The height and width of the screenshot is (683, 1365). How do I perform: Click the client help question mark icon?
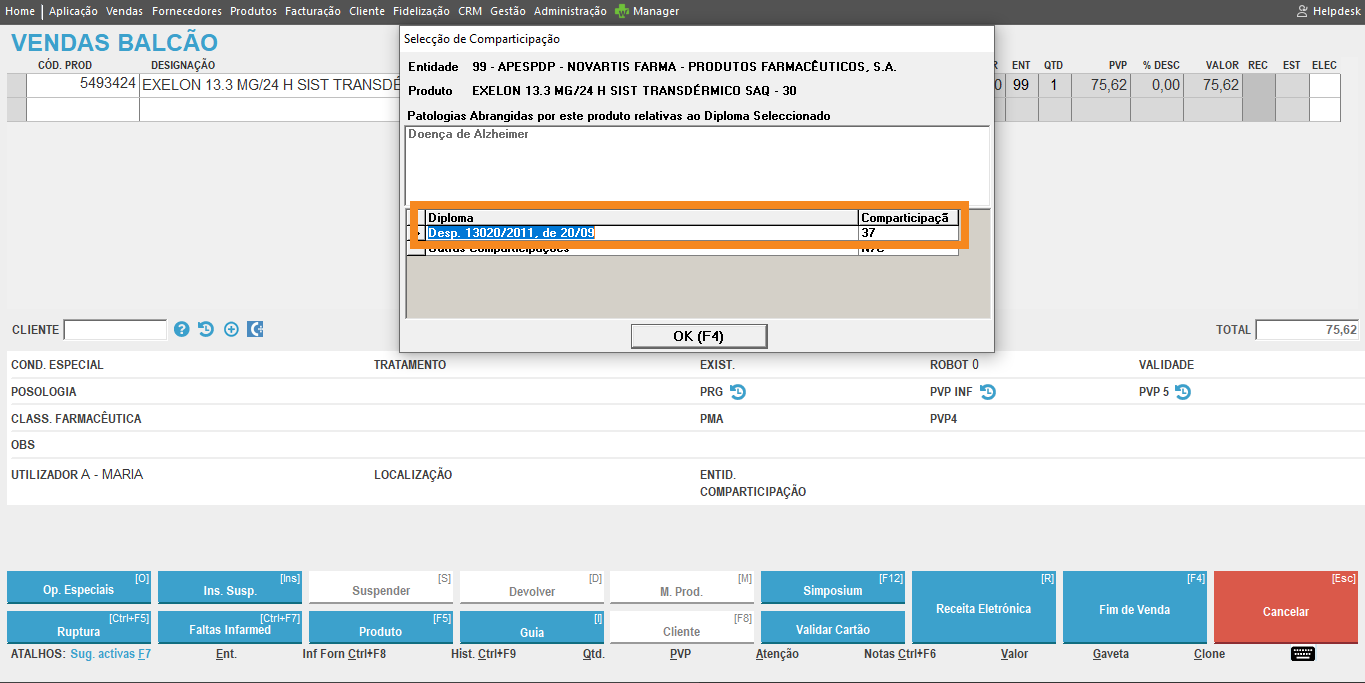coord(181,329)
